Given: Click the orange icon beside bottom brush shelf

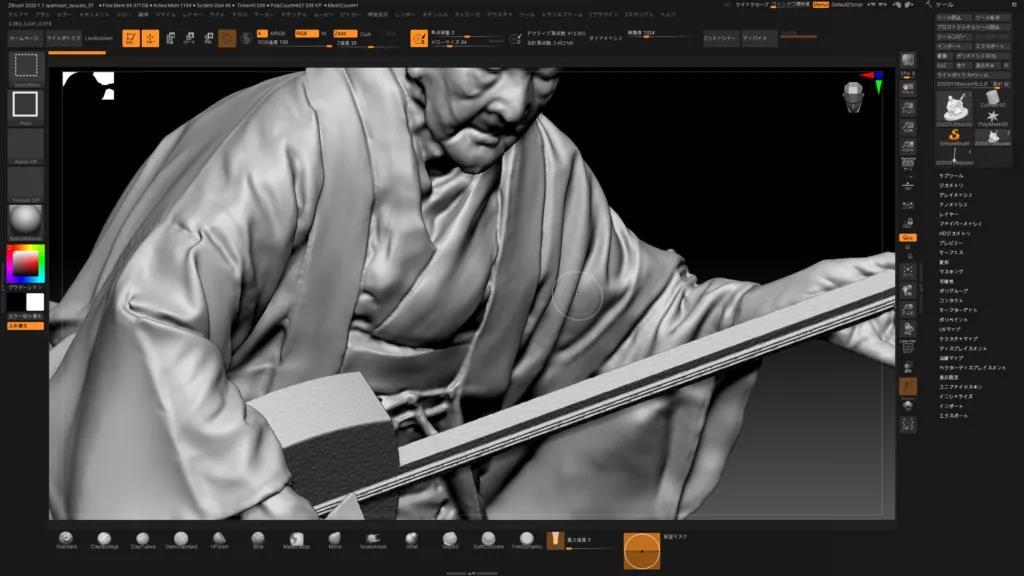Looking at the screenshot, I should pyautogui.click(x=555, y=540).
